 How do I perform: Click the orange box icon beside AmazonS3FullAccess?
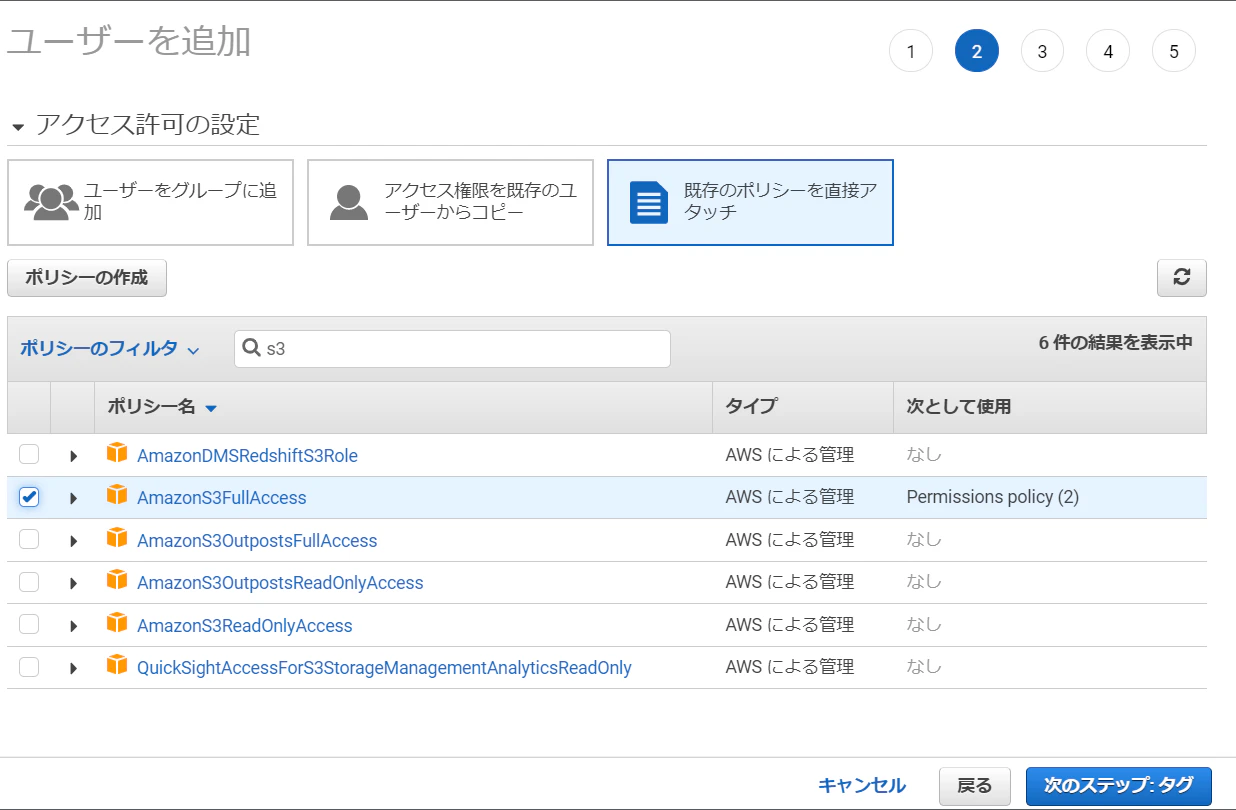(117, 495)
